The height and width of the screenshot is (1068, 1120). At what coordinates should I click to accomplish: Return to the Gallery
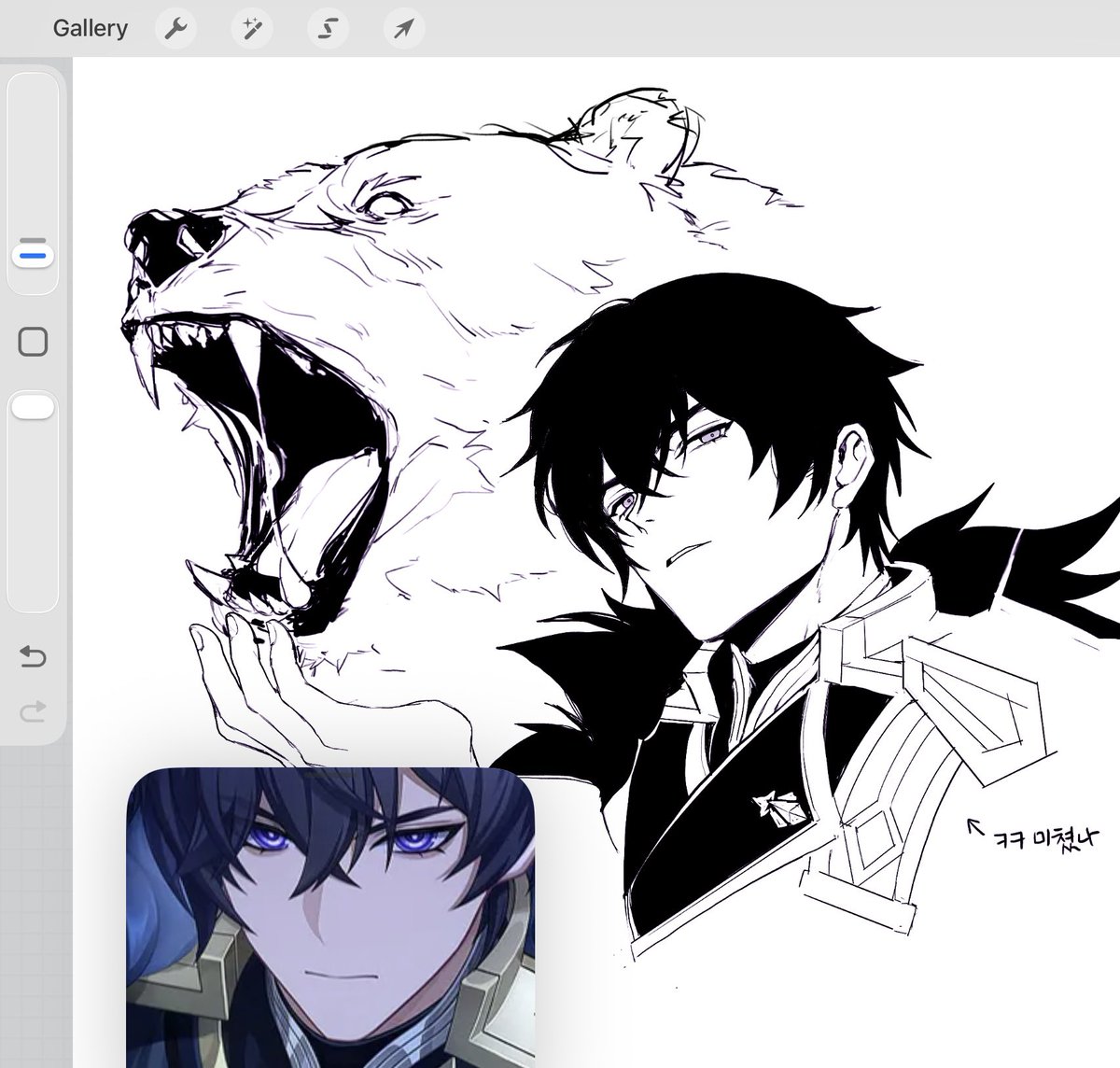pyautogui.click(x=90, y=28)
